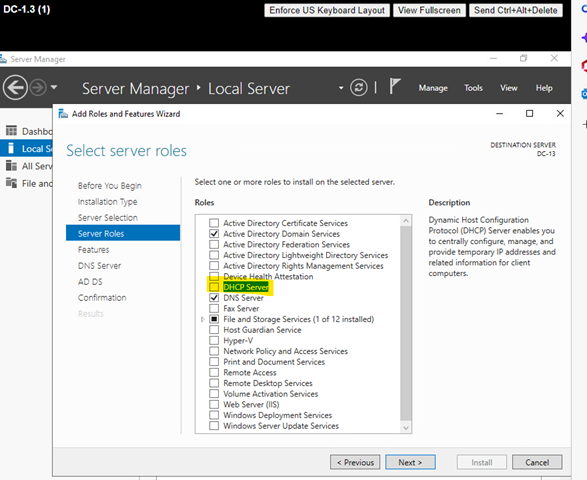Click Send Ctrl+Alt+Delete button
587x480 pixels.
coord(515,10)
